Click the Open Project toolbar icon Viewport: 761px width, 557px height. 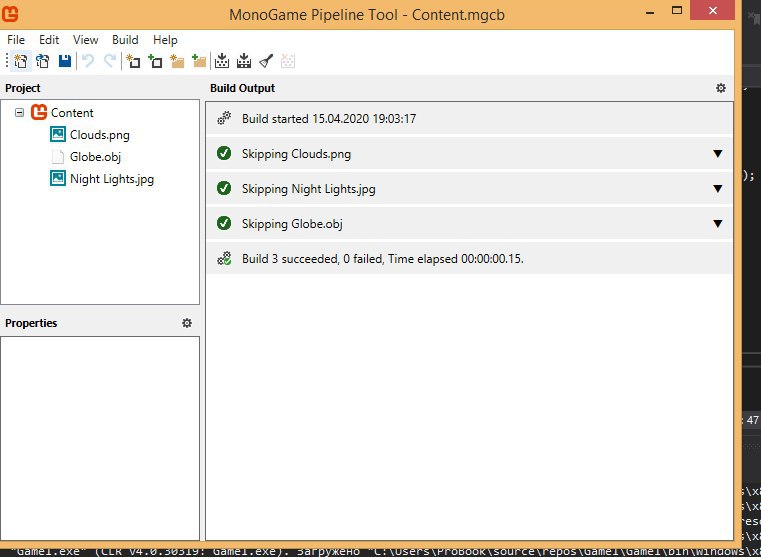pos(43,61)
